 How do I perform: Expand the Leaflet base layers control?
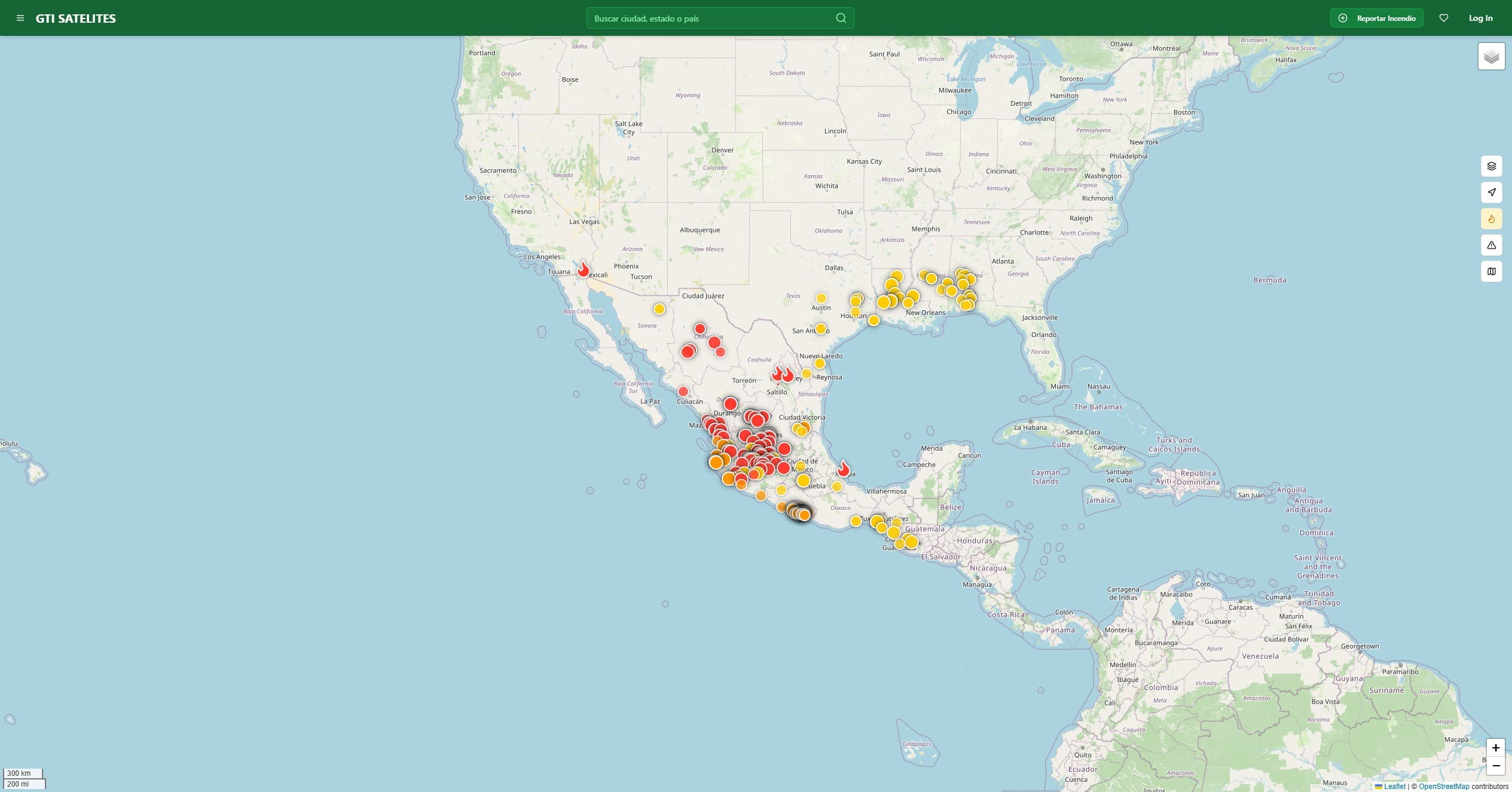tap(1491, 56)
